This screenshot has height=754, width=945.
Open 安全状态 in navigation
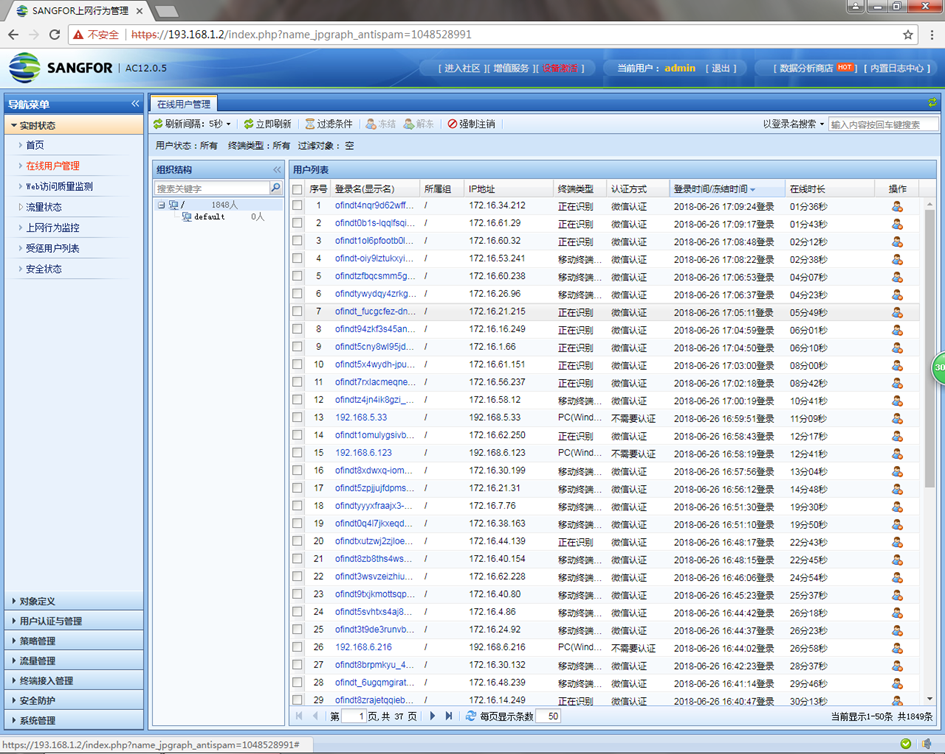pyautogui.click(x=43, y=269)
